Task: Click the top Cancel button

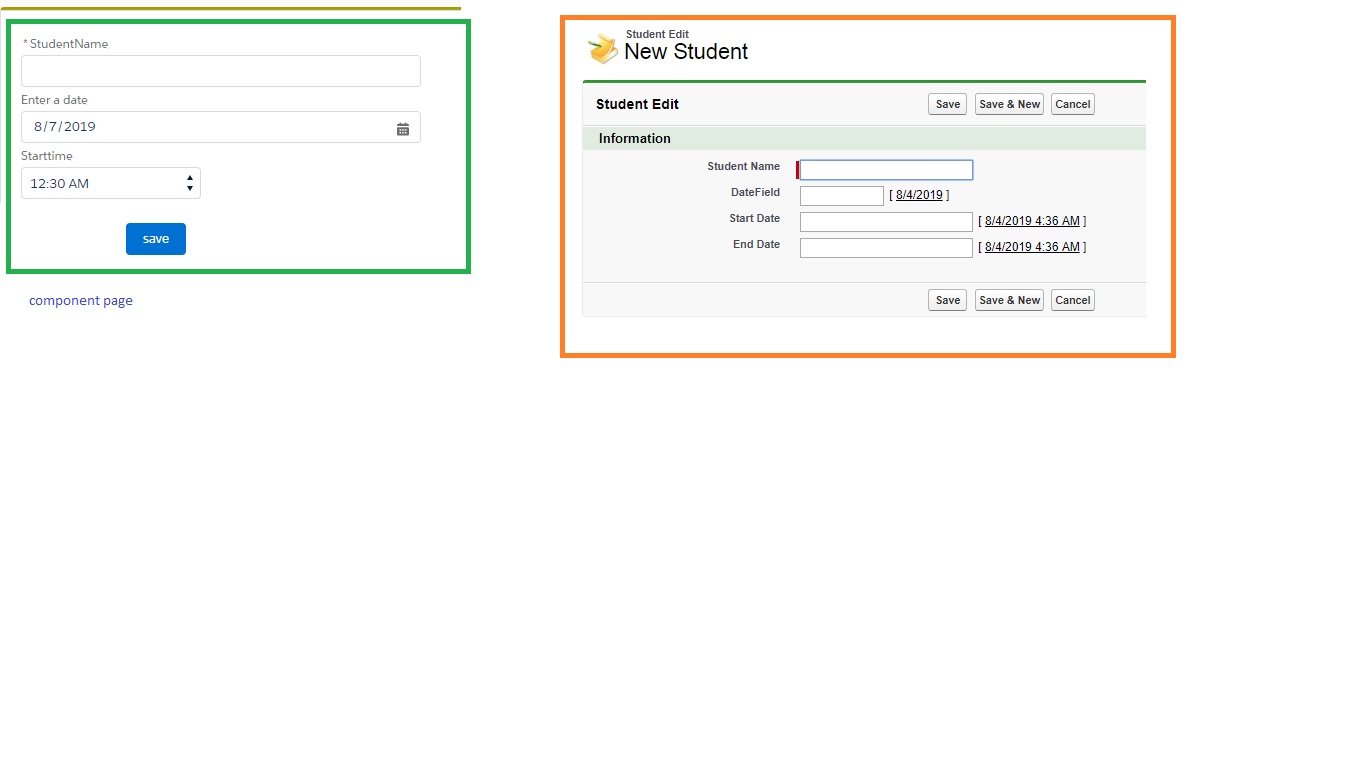Action: 1073,104
